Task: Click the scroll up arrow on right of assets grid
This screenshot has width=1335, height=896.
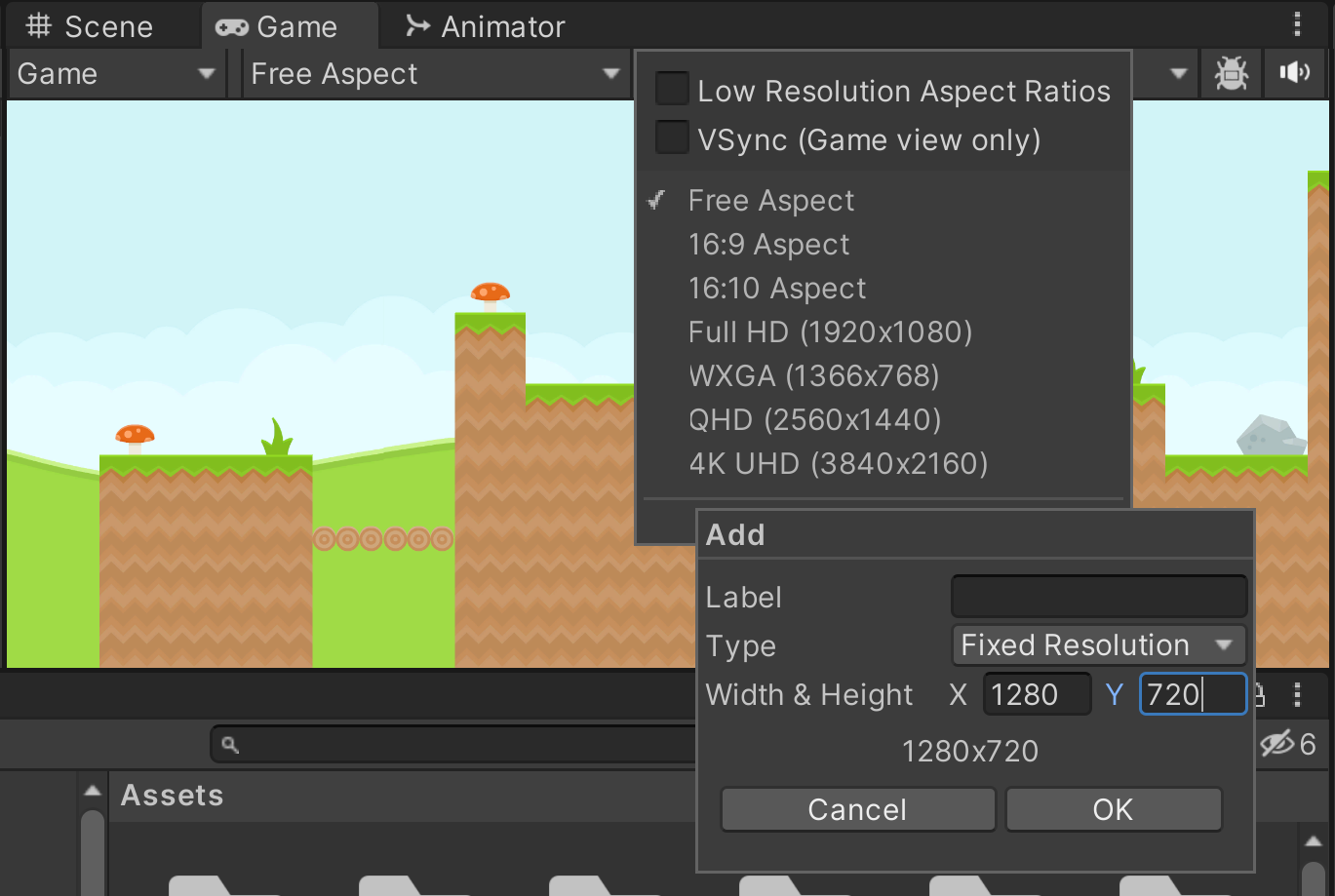Action: [x=1314, y=841]
